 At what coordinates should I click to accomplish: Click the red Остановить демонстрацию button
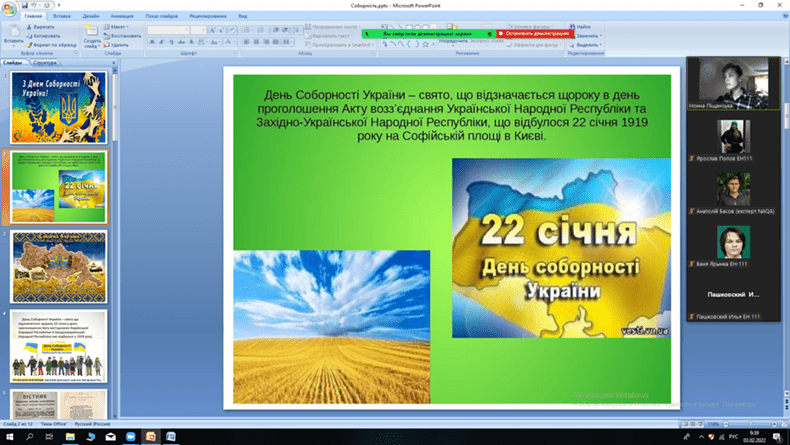[x=534, y=33]
